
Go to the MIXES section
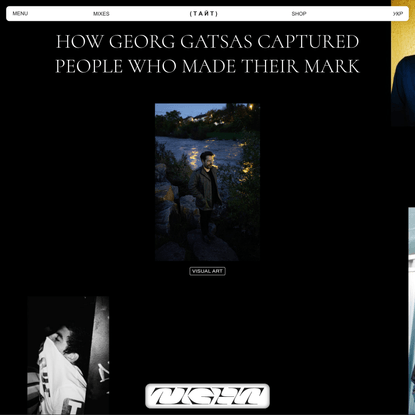101,14
